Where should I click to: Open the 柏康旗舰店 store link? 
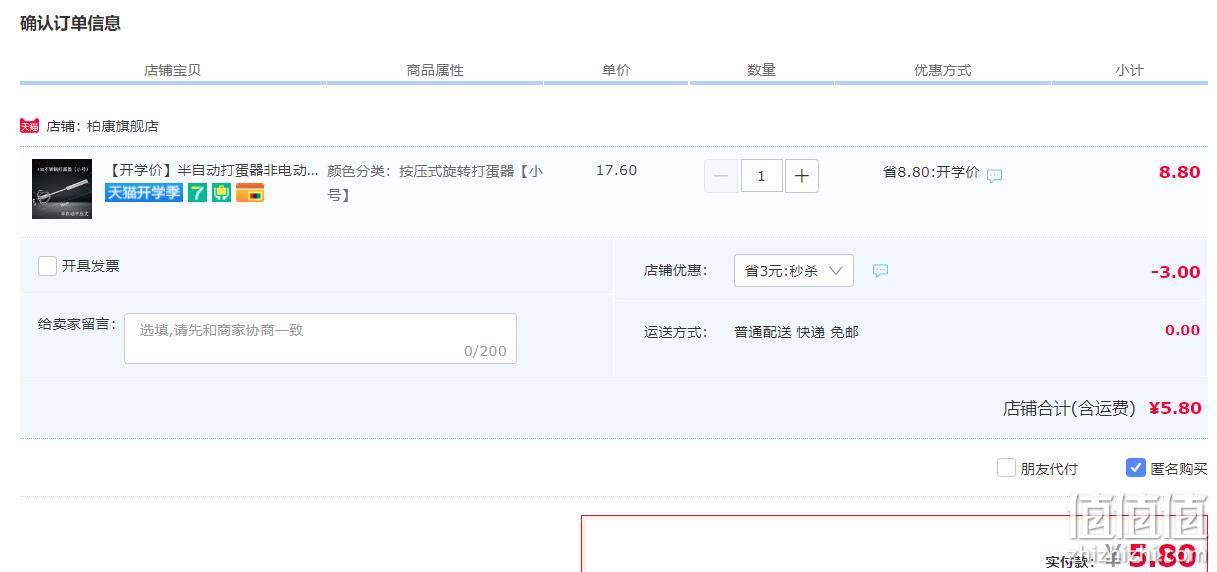click(x=122, y=126)
